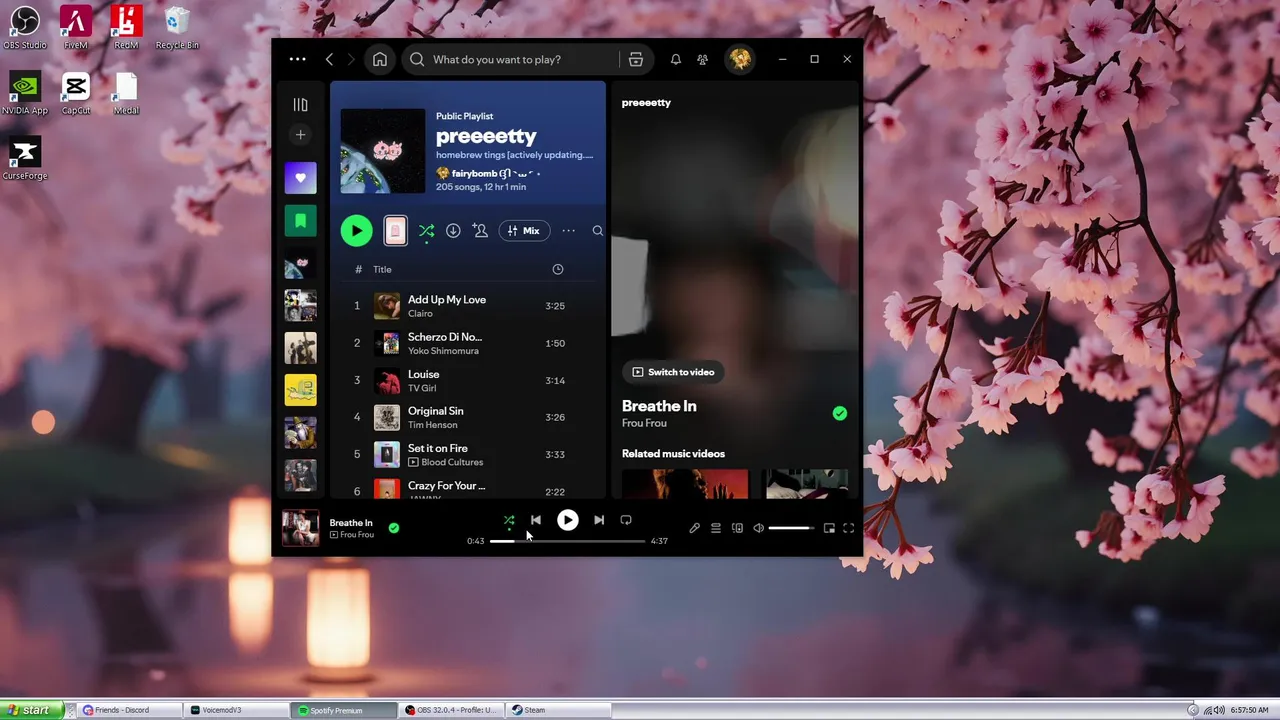Open artist link Clairo
This screenshot has width=1280, height=720.
click(x=420, y=314)
